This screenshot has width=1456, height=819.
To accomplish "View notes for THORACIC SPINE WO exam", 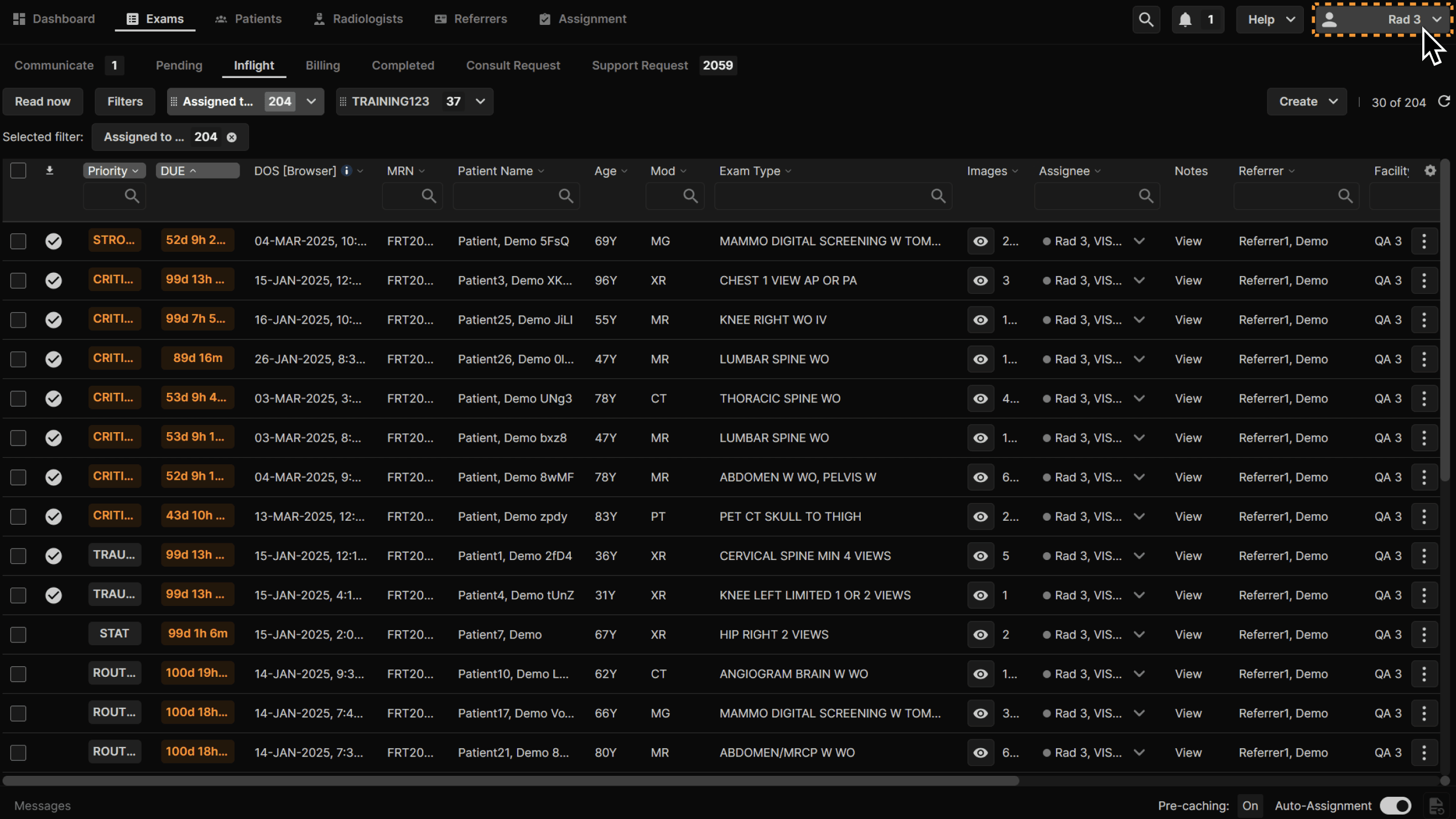I will pyautogui.click(x=1188, y=398).
